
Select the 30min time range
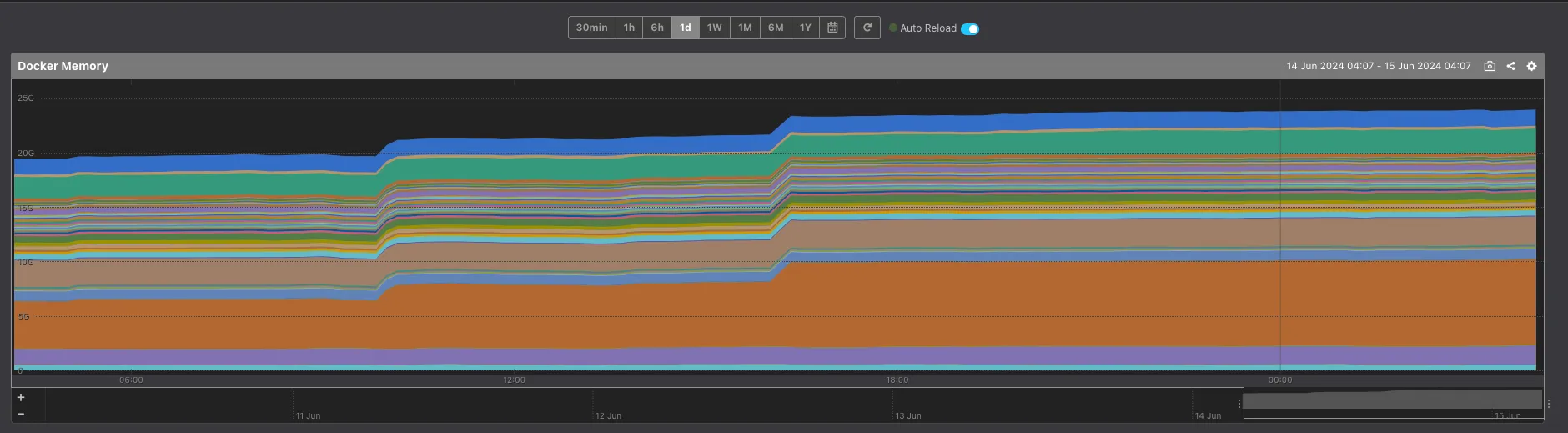point(591,28)
